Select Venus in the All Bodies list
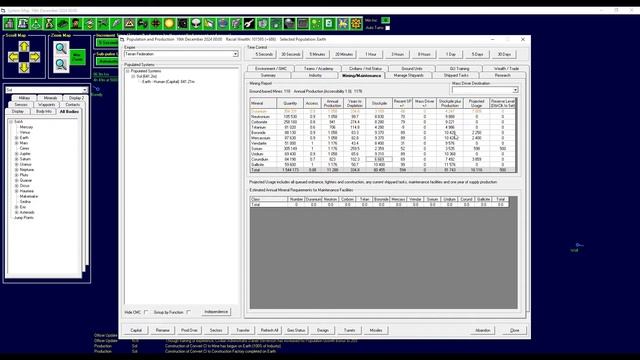The height and width of the screenshot is (360, 640). 24,133
